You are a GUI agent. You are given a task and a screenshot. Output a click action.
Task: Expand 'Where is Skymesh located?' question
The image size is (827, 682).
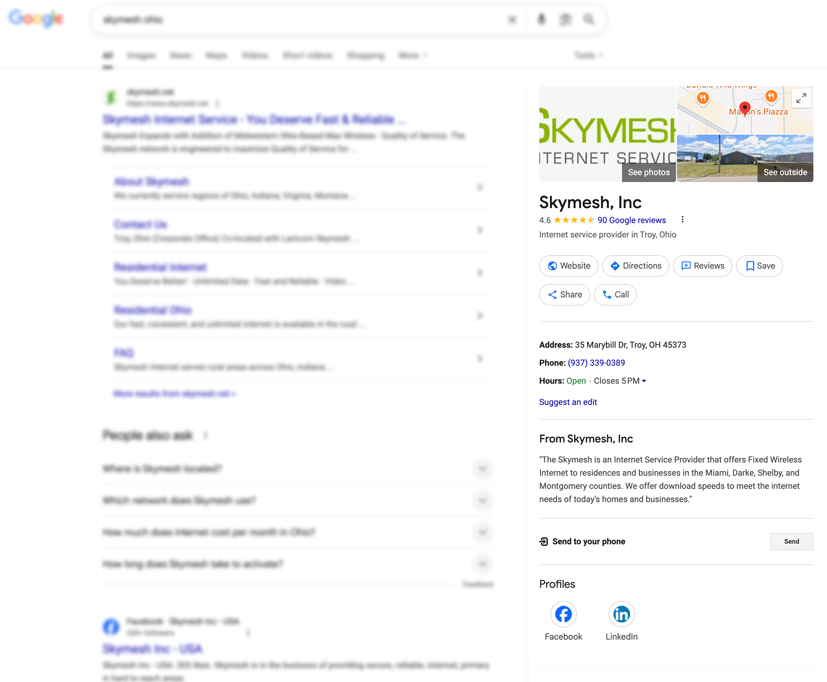tap(297, 469)
